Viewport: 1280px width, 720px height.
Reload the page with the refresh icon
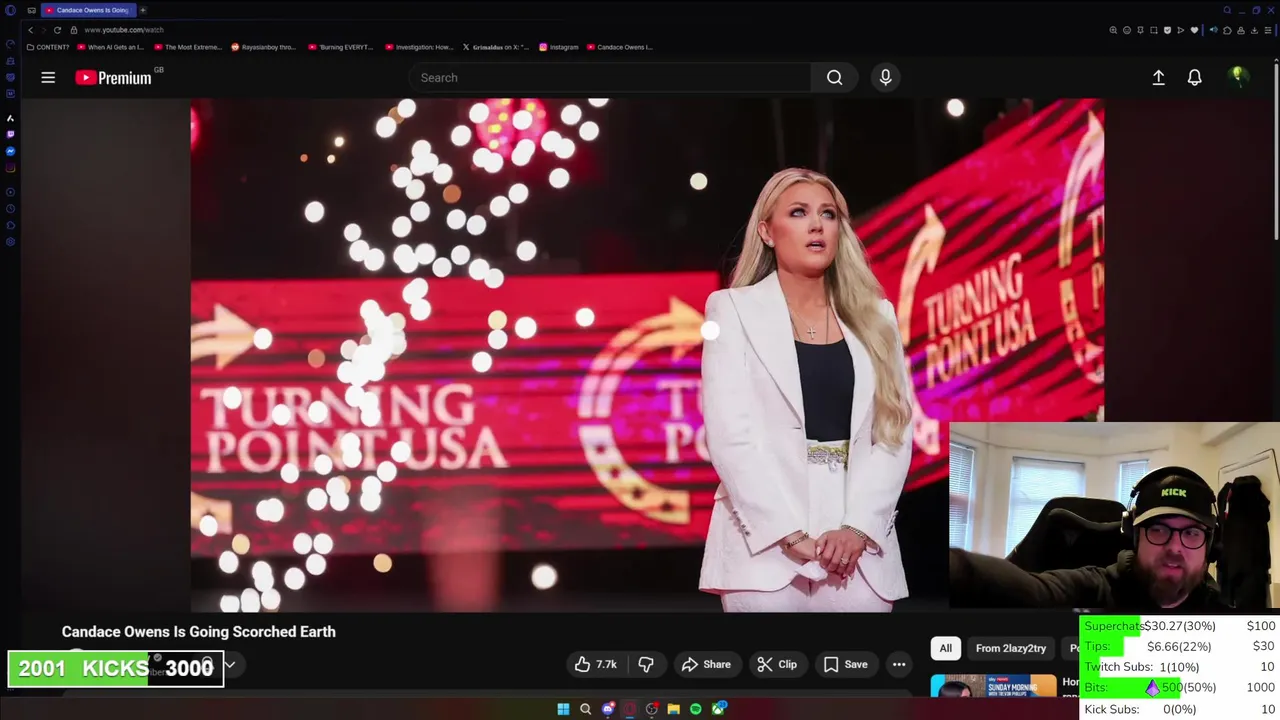coord(57,30)
